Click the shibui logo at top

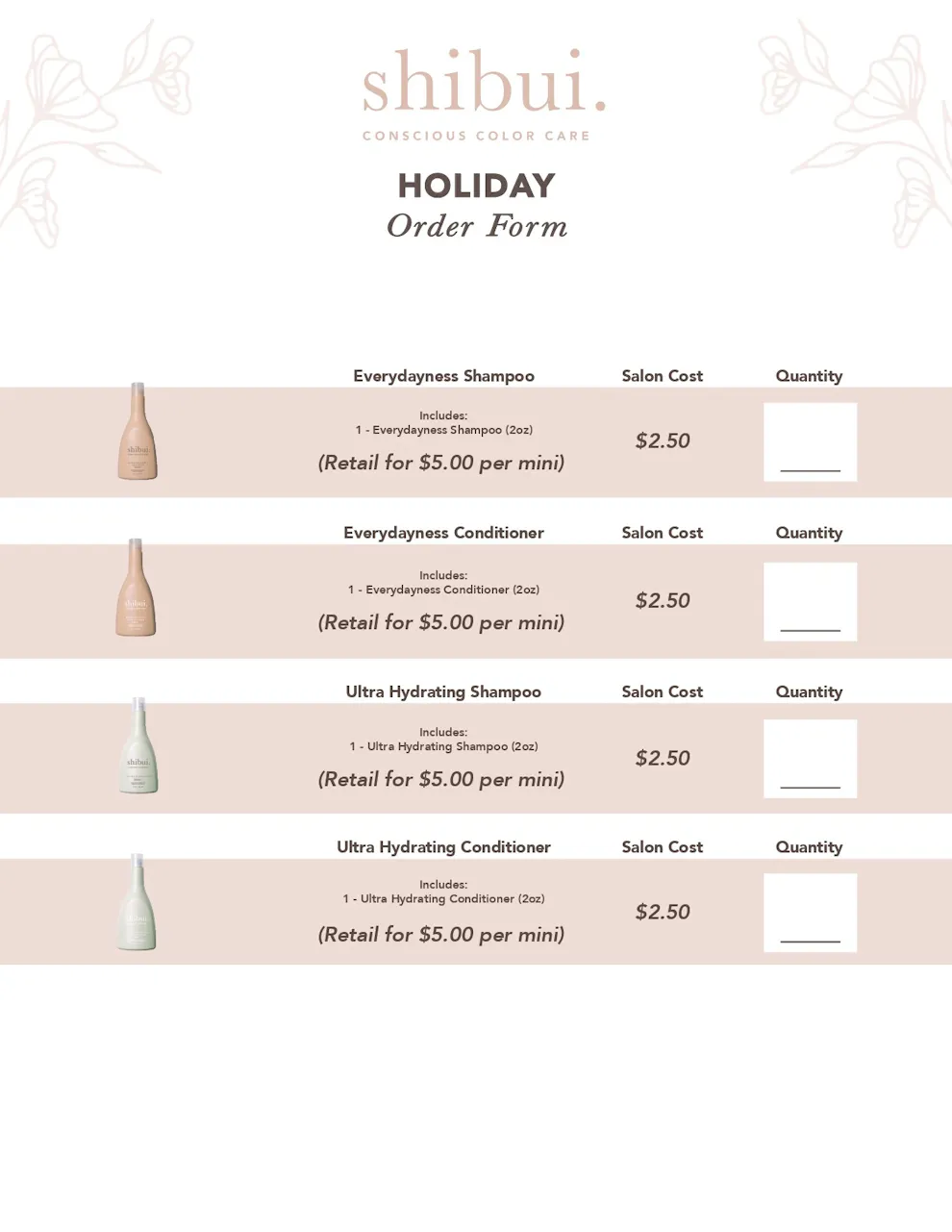click(x=484, y=83)
